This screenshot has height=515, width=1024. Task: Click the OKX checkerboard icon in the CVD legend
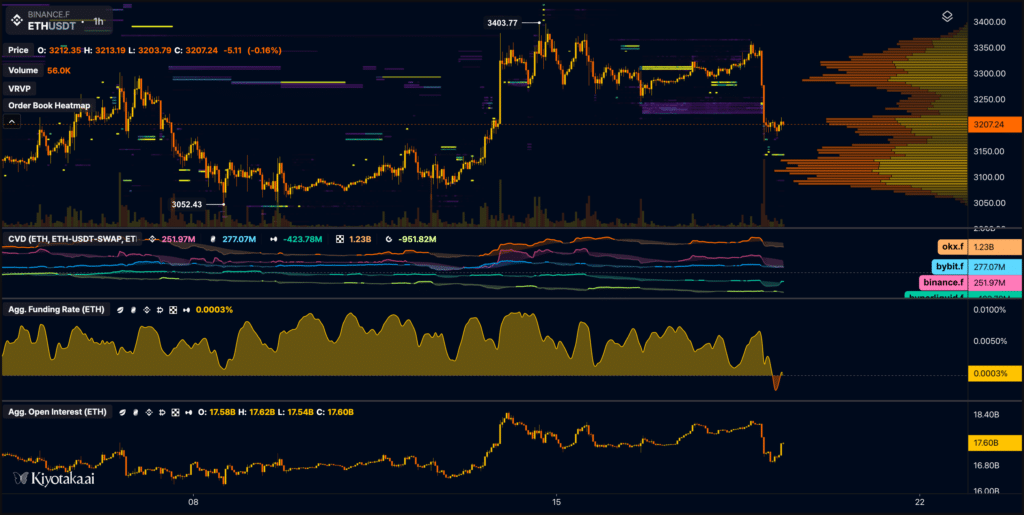click(340, 240)
